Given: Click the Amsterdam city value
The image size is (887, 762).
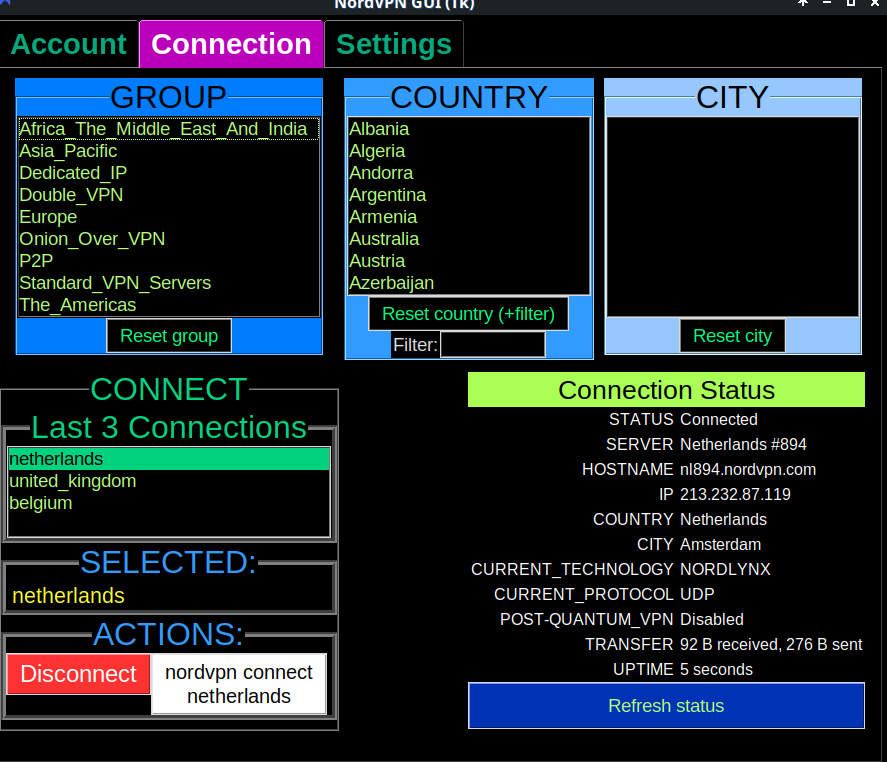Looking at the screenshot, I should tap(721, 544).
